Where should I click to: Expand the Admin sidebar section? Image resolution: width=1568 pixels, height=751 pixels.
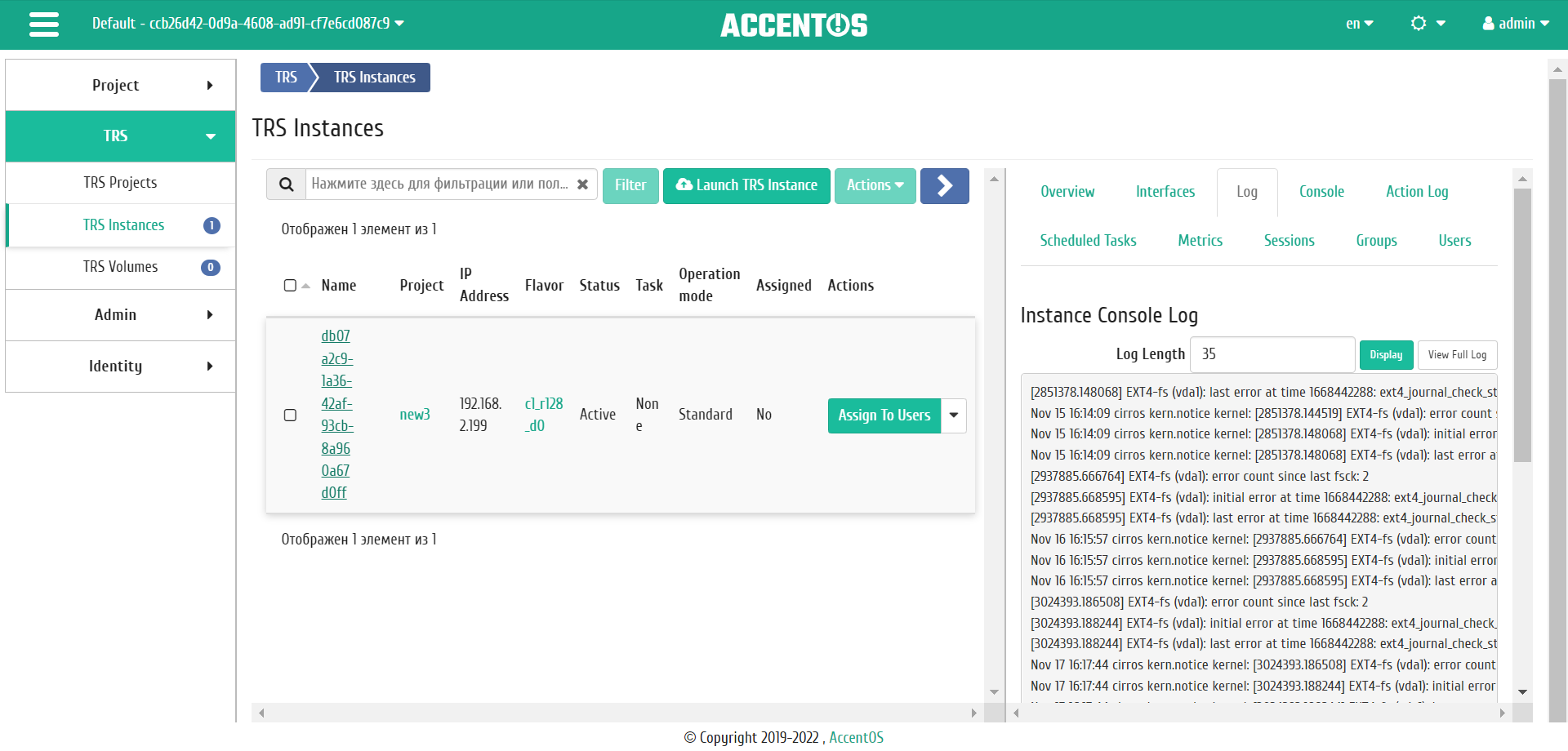click(x=121, y=315)
